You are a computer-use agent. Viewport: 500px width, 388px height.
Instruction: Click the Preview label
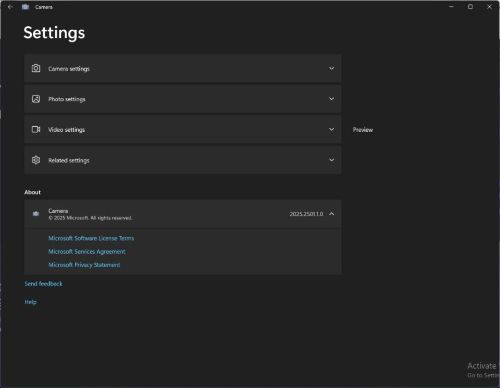[x=363, y=130]
